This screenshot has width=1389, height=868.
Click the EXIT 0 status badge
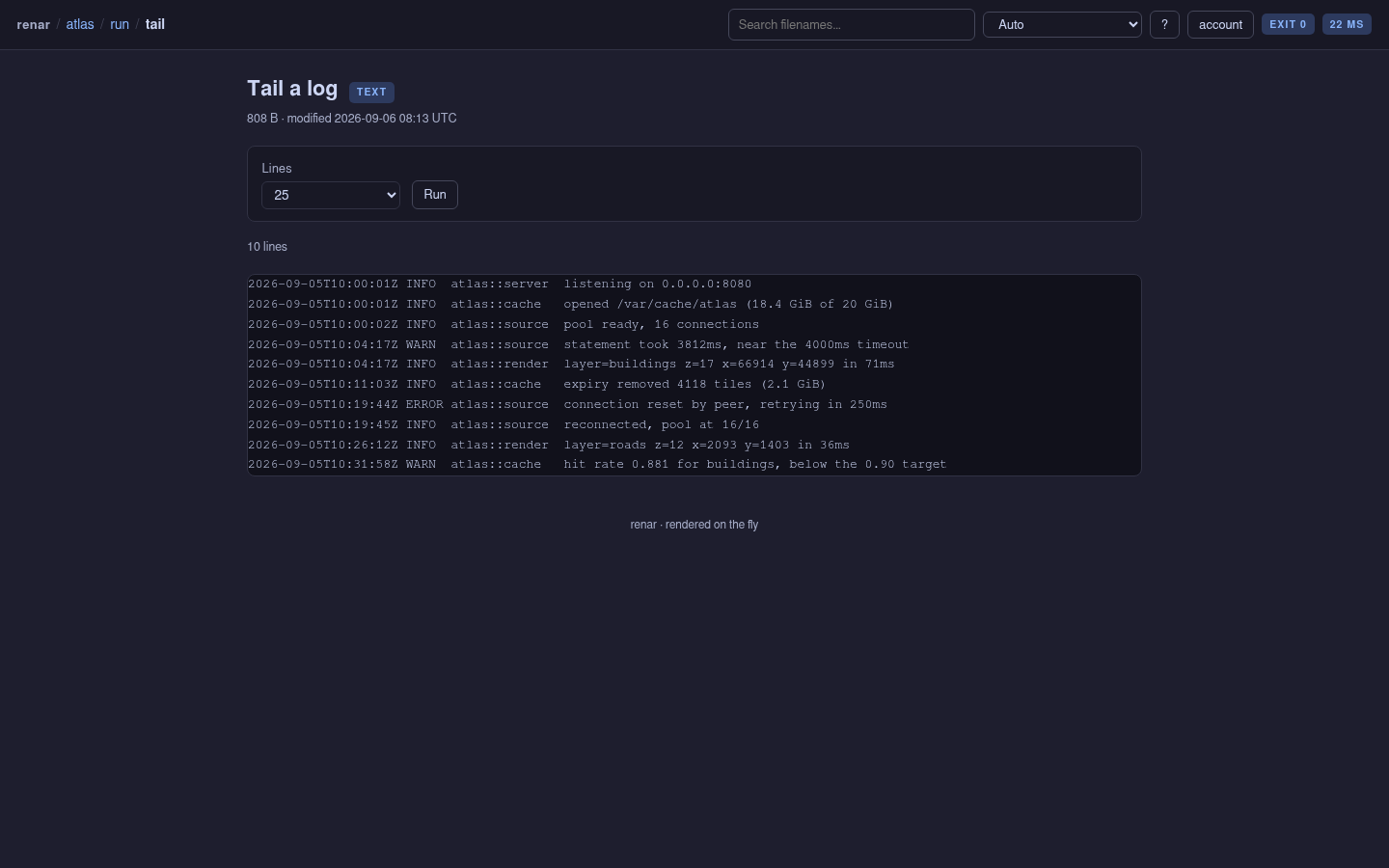[x=1288, y=24]
